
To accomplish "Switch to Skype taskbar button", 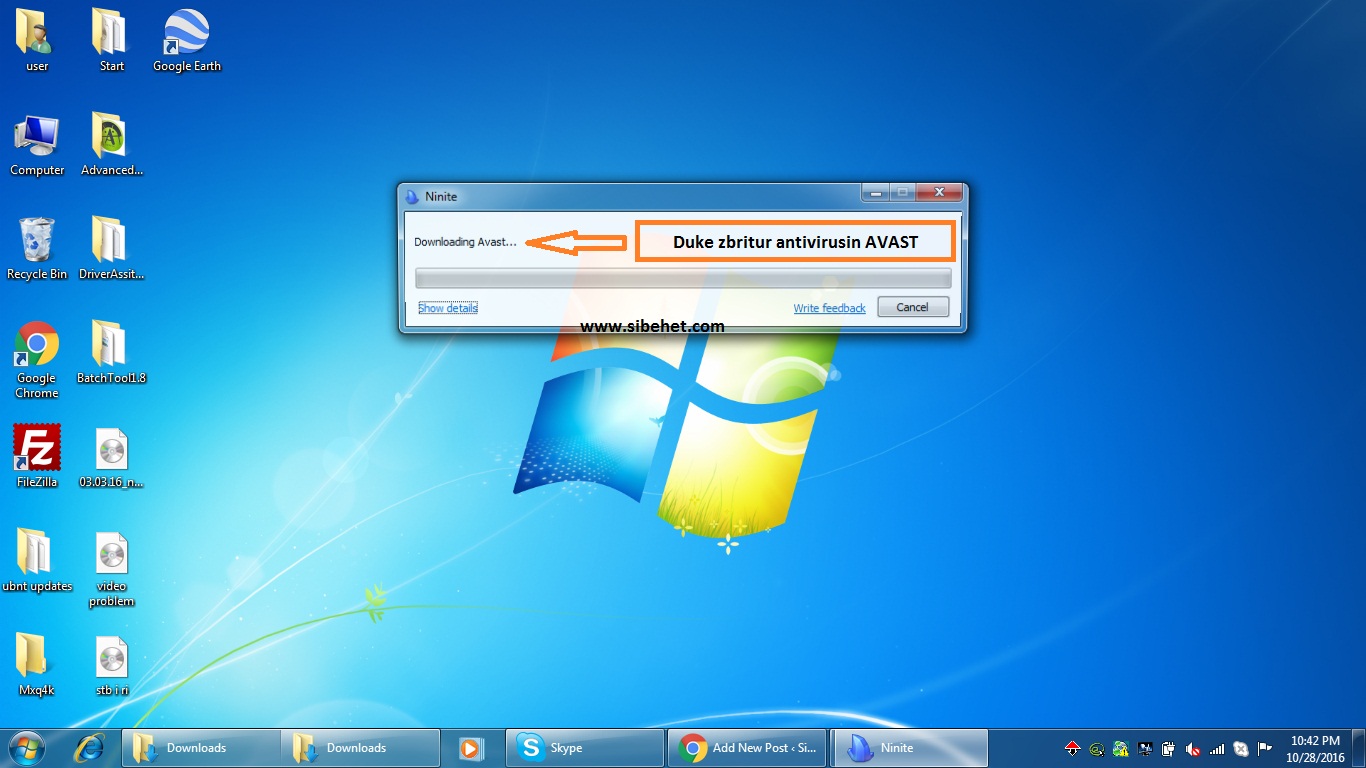I will 585,748.
